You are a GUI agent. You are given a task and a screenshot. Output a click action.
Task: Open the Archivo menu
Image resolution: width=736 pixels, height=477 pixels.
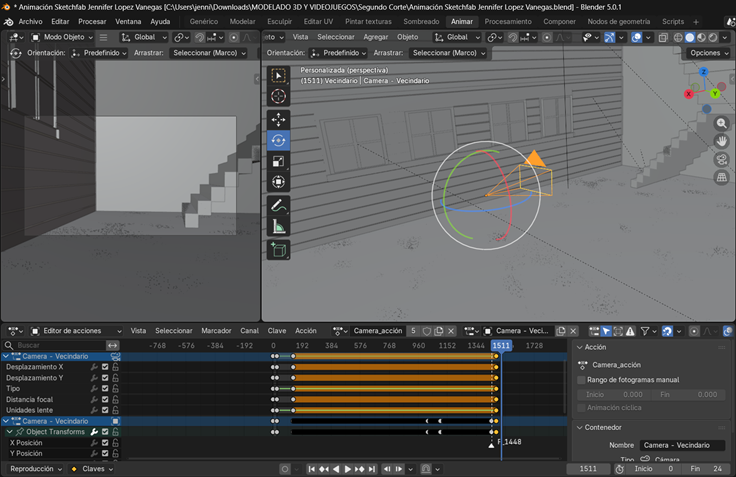[x=31, y=22]
